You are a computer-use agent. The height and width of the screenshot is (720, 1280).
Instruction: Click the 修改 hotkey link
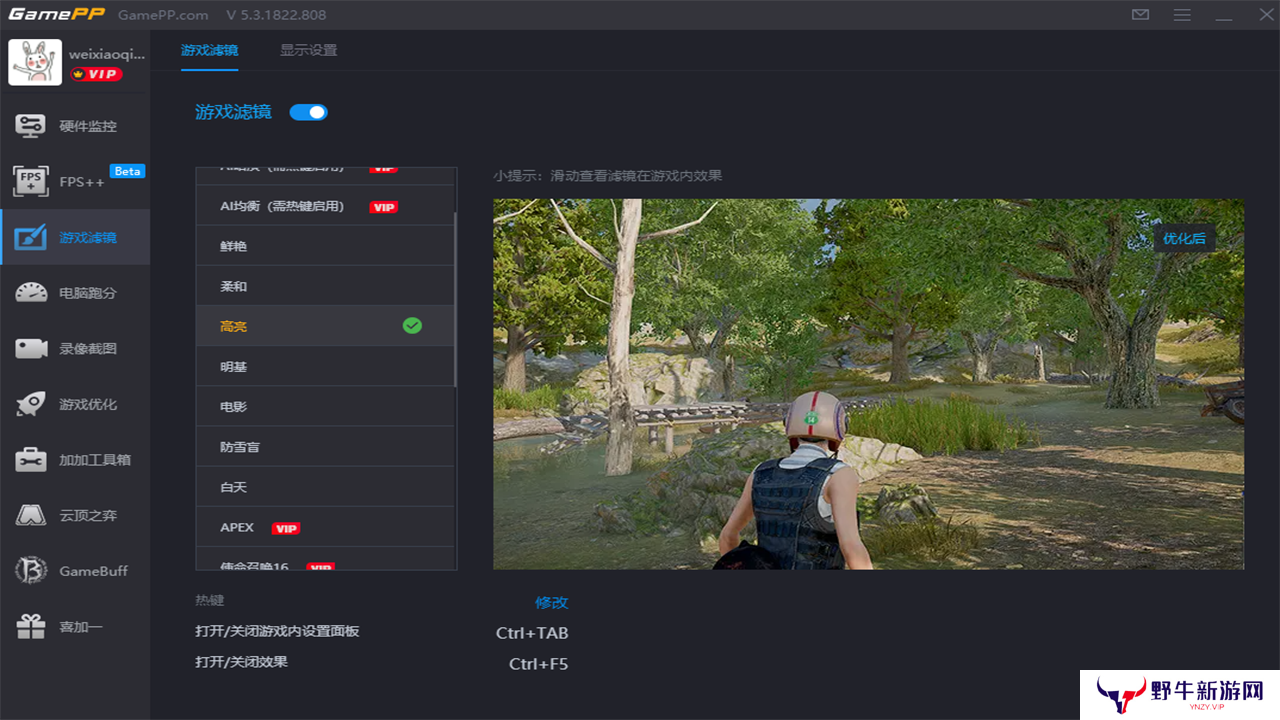pos(552,602)
